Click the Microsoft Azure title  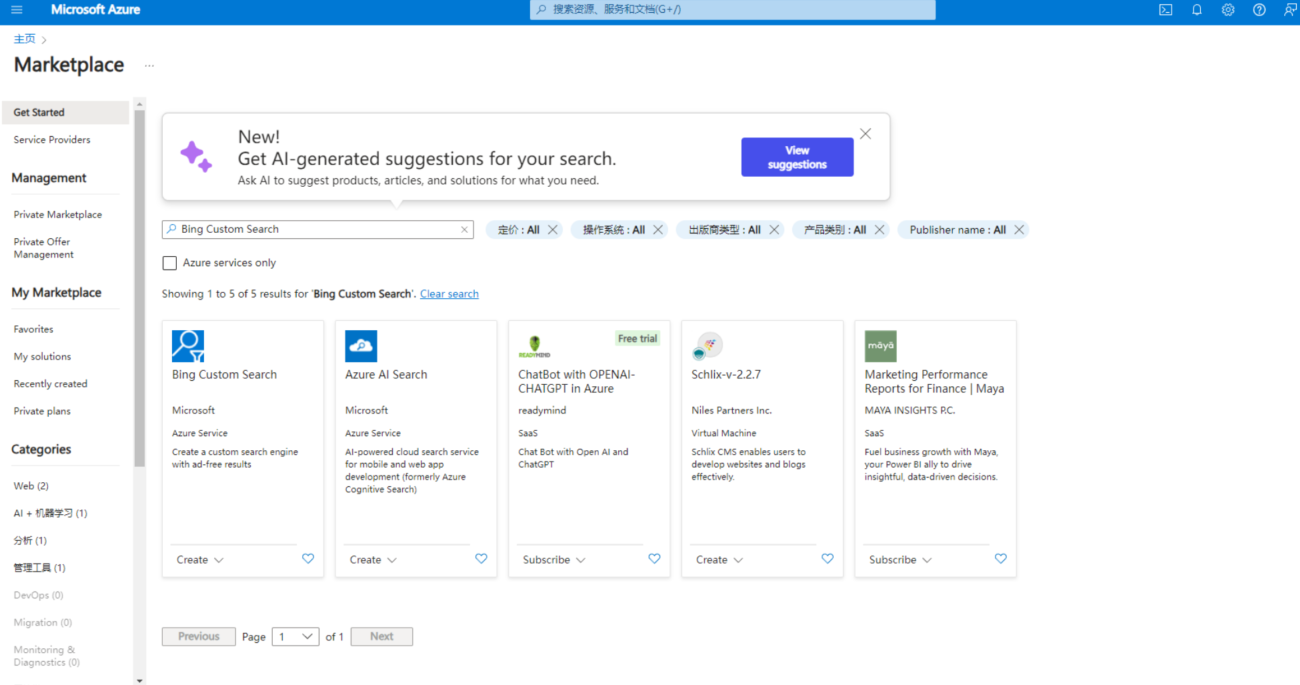coord(95,10)
